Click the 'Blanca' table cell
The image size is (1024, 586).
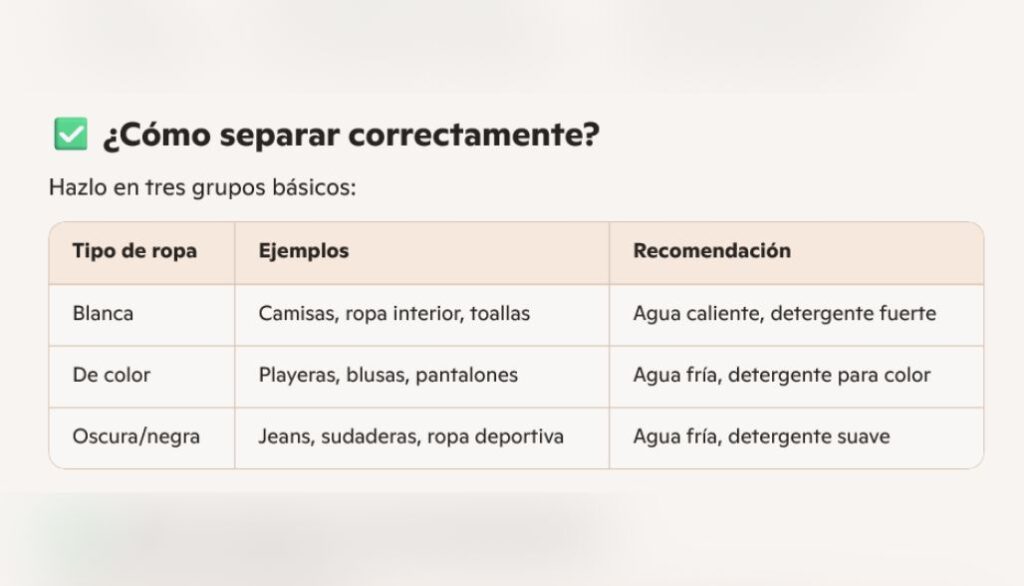pos(103,314)
